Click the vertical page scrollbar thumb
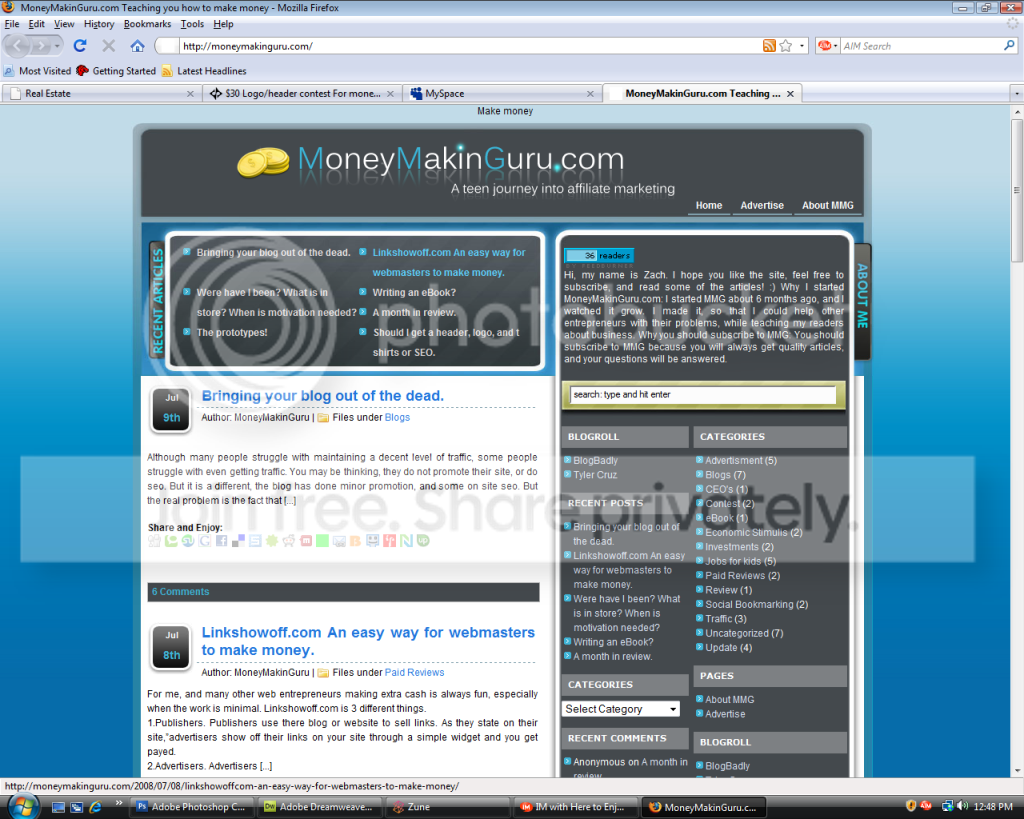Screen dimensions: 1024x819 tap(1017, 191)
